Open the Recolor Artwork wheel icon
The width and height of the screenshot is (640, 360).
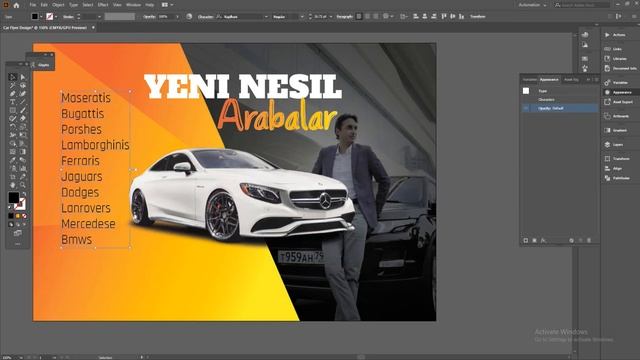click(189, 16)
